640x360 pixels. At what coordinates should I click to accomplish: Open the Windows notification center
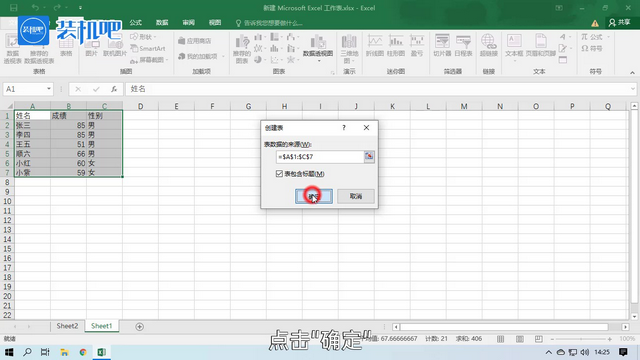tap(623, 352)
